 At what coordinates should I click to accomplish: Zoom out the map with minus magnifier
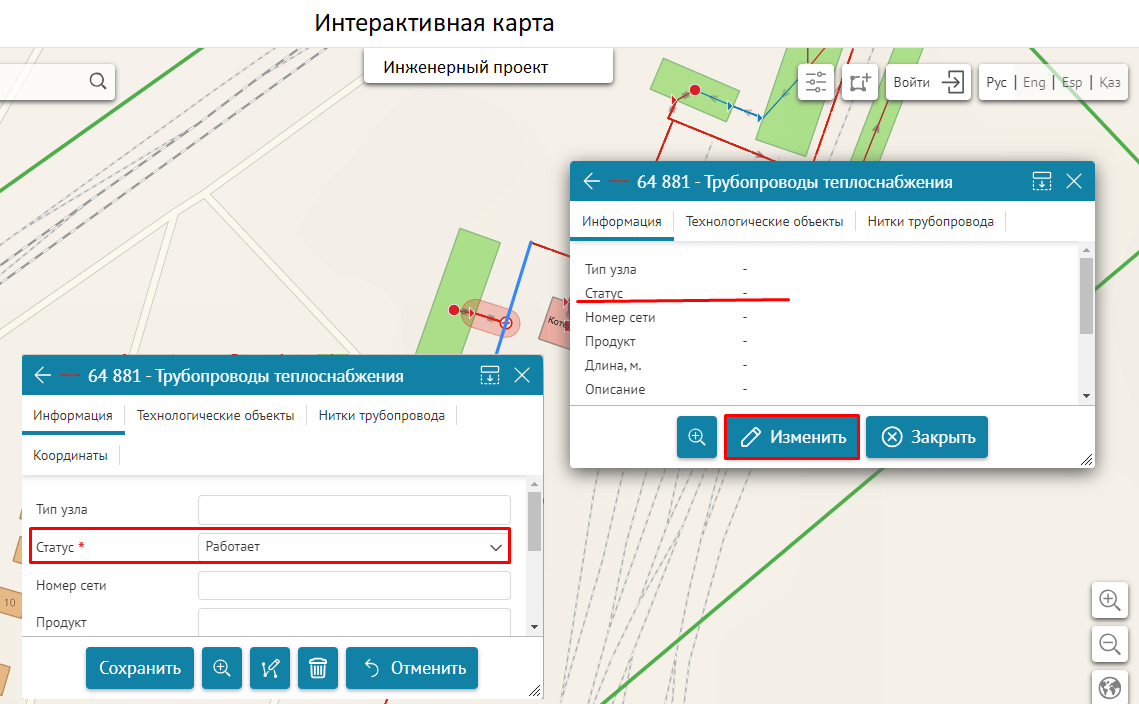(1109, 645)
